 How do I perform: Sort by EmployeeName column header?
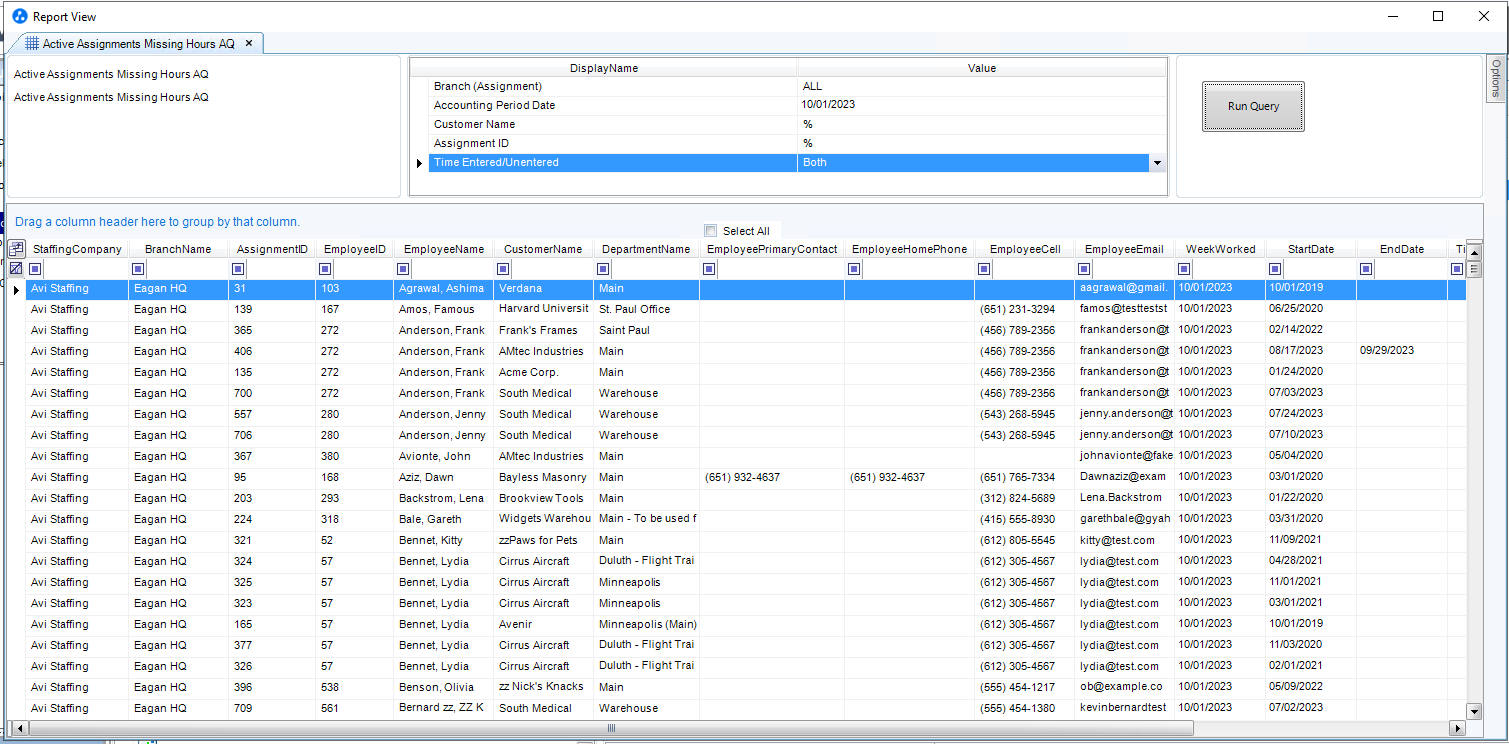(443, 249)
